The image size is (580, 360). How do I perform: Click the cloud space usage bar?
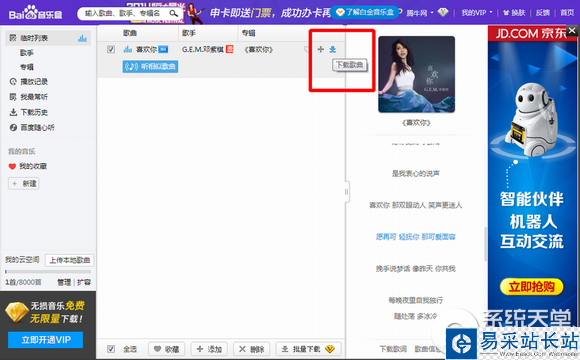coord(48,272)
